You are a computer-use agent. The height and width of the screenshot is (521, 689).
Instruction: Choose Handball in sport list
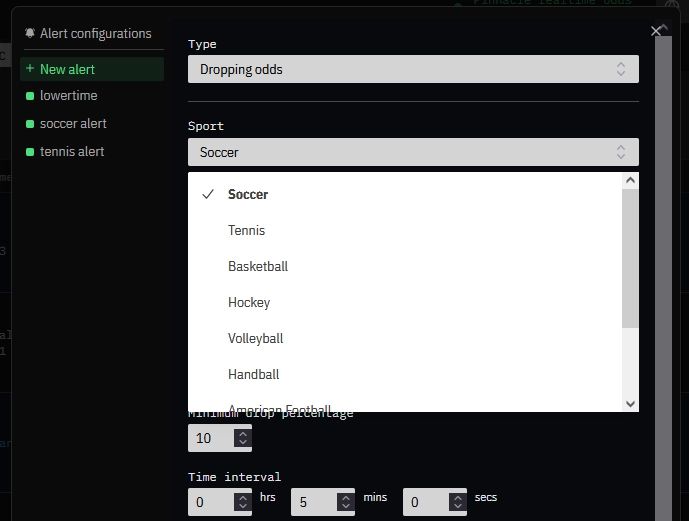pyautogui.click(x=405, y=374)
